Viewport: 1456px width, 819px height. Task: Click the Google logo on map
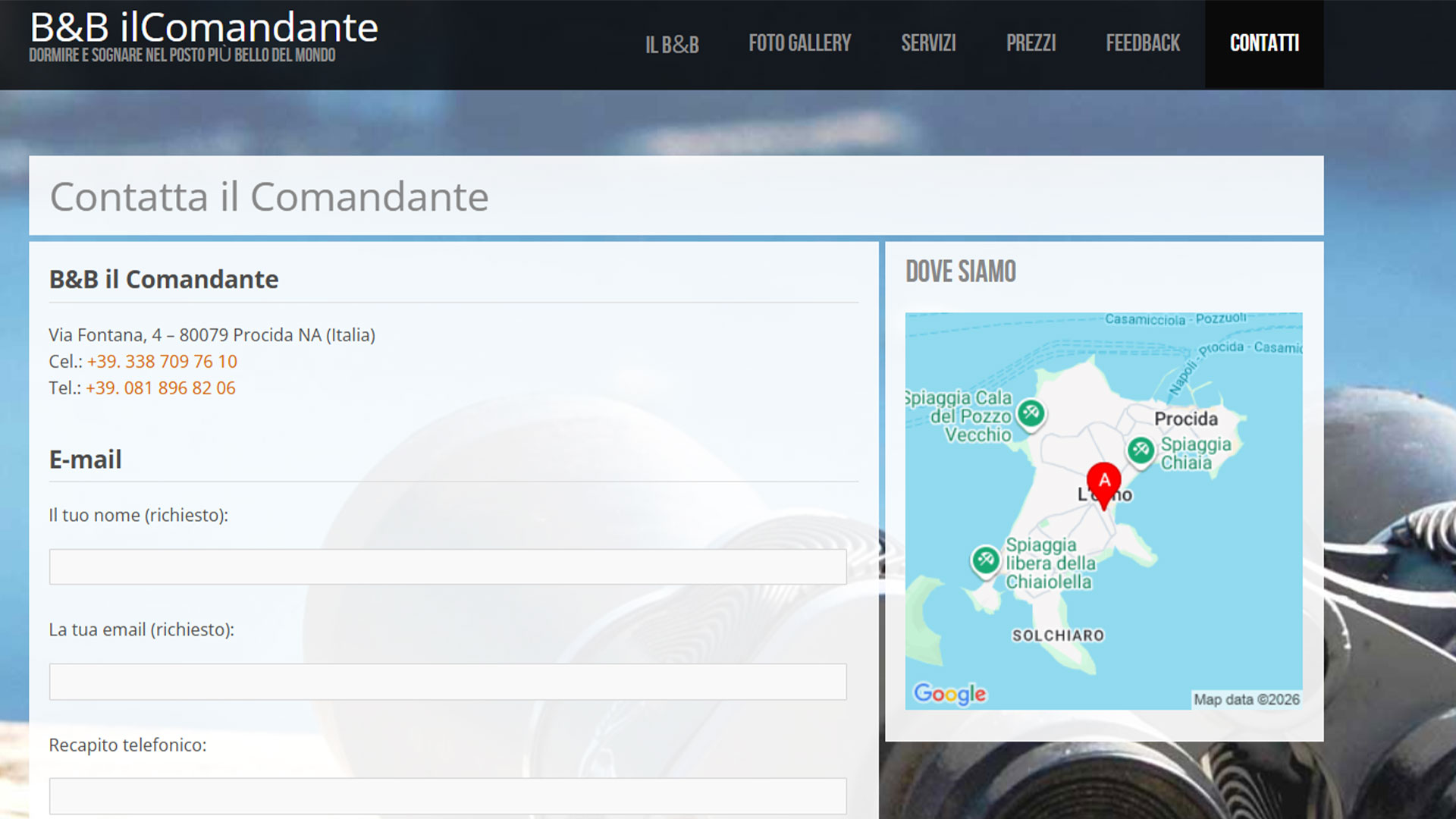949,693
